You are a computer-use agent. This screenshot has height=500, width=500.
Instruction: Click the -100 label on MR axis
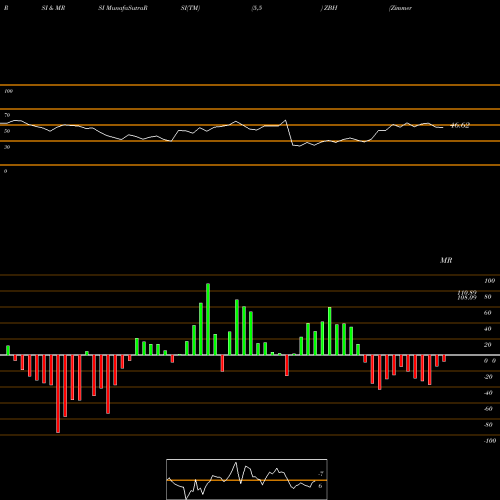(490, 441)
